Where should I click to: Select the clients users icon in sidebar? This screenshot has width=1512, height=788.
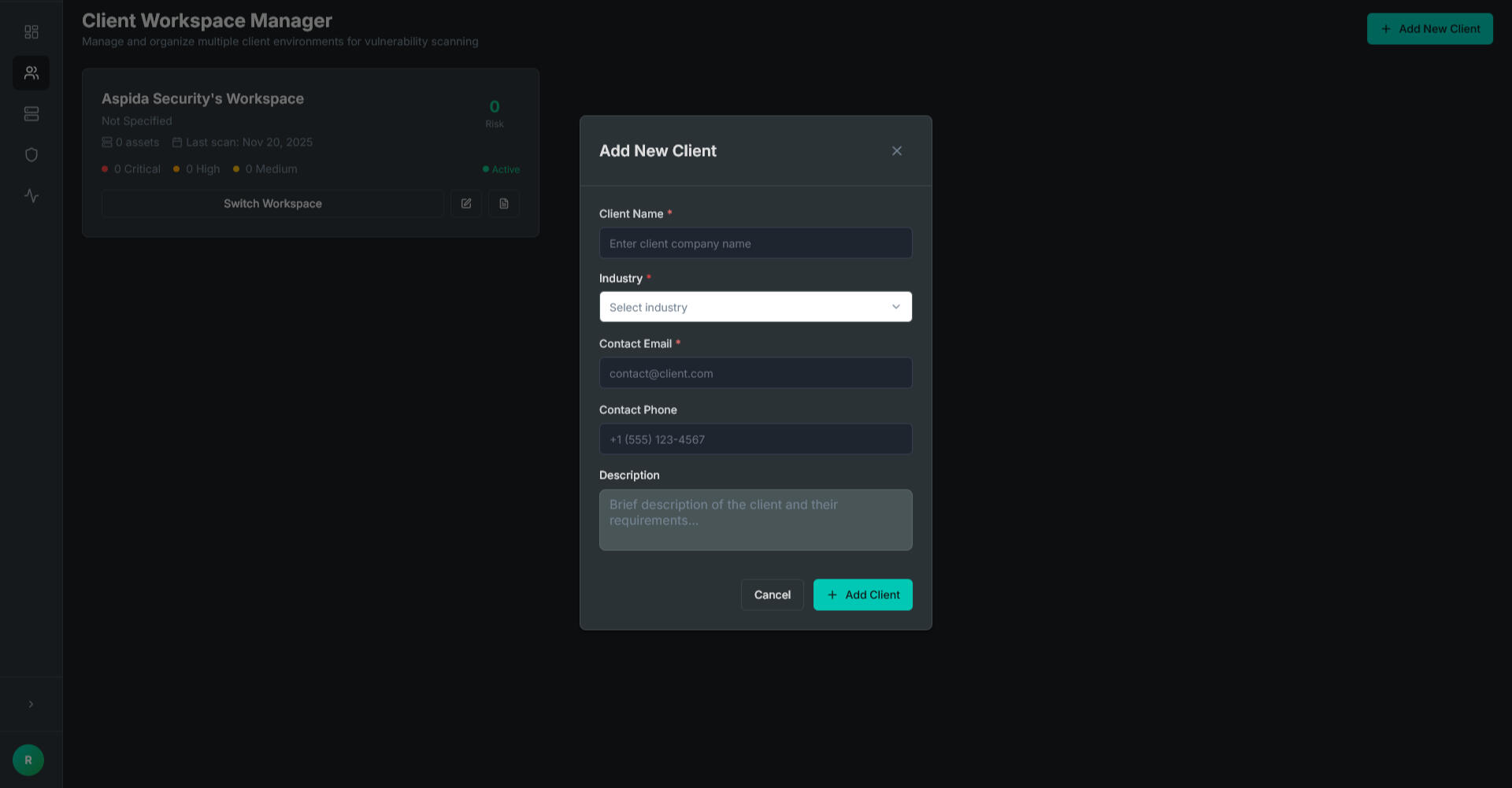click(31, 73)
